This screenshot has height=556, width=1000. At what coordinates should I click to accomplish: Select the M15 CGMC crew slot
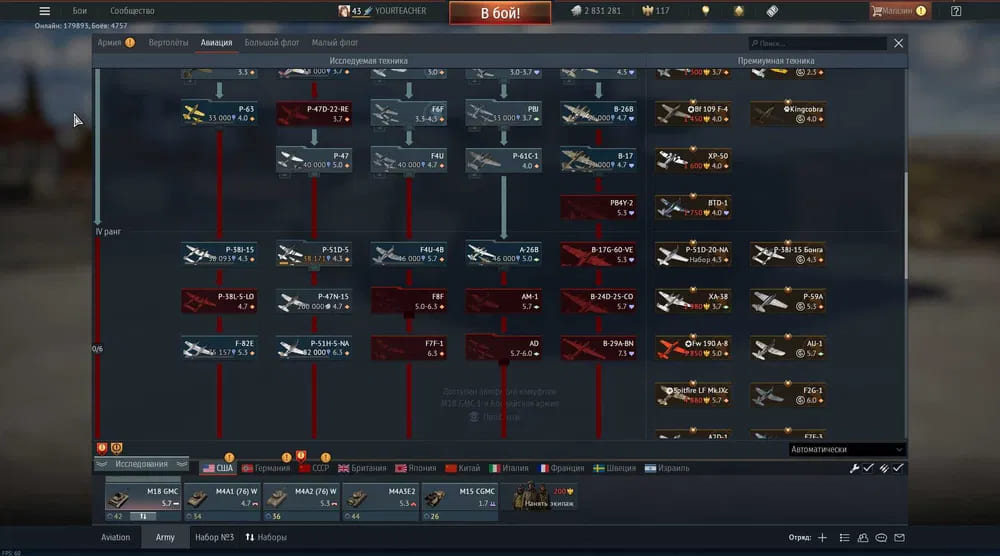(x=459, y=502)
